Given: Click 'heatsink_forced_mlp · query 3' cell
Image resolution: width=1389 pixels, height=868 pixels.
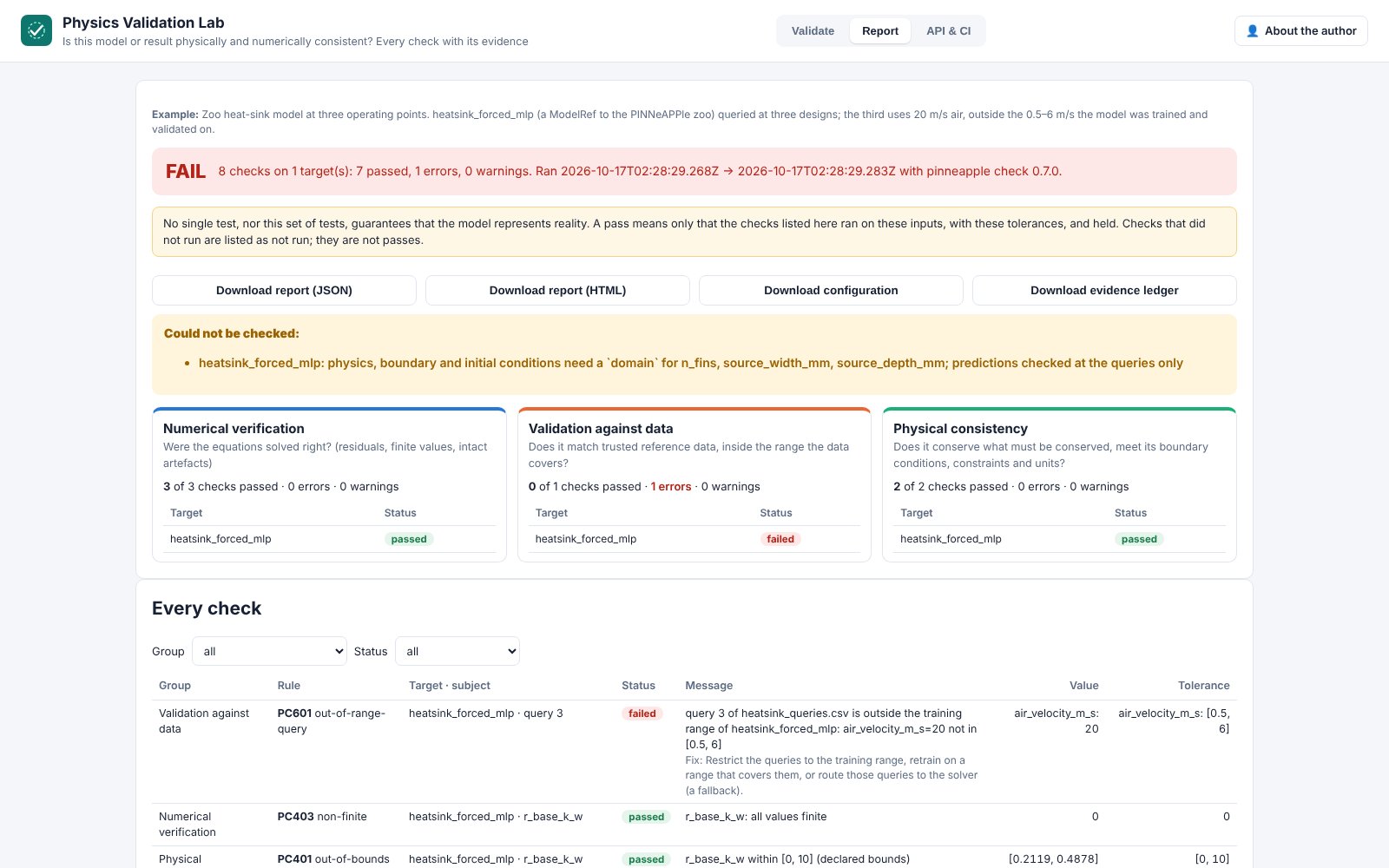Looking at the screenshot, I should click(x=486, y=713).
